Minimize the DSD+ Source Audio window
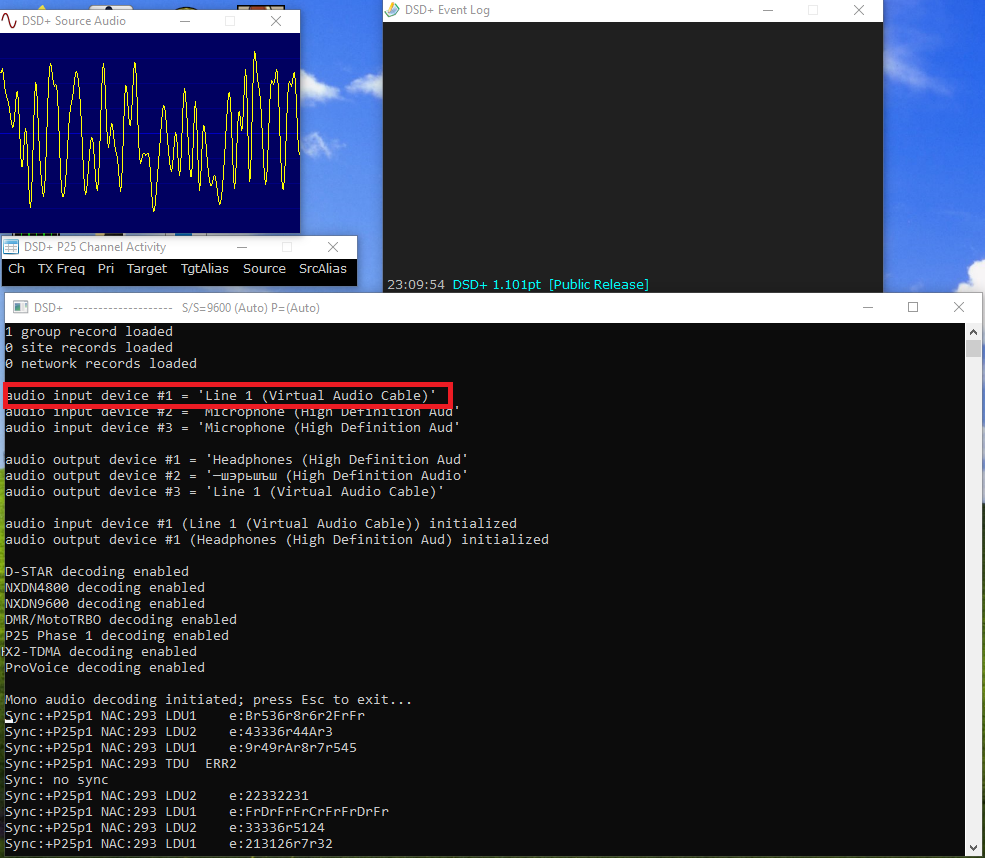The height and width of the screenshot is (858, 985). [184, 21]
